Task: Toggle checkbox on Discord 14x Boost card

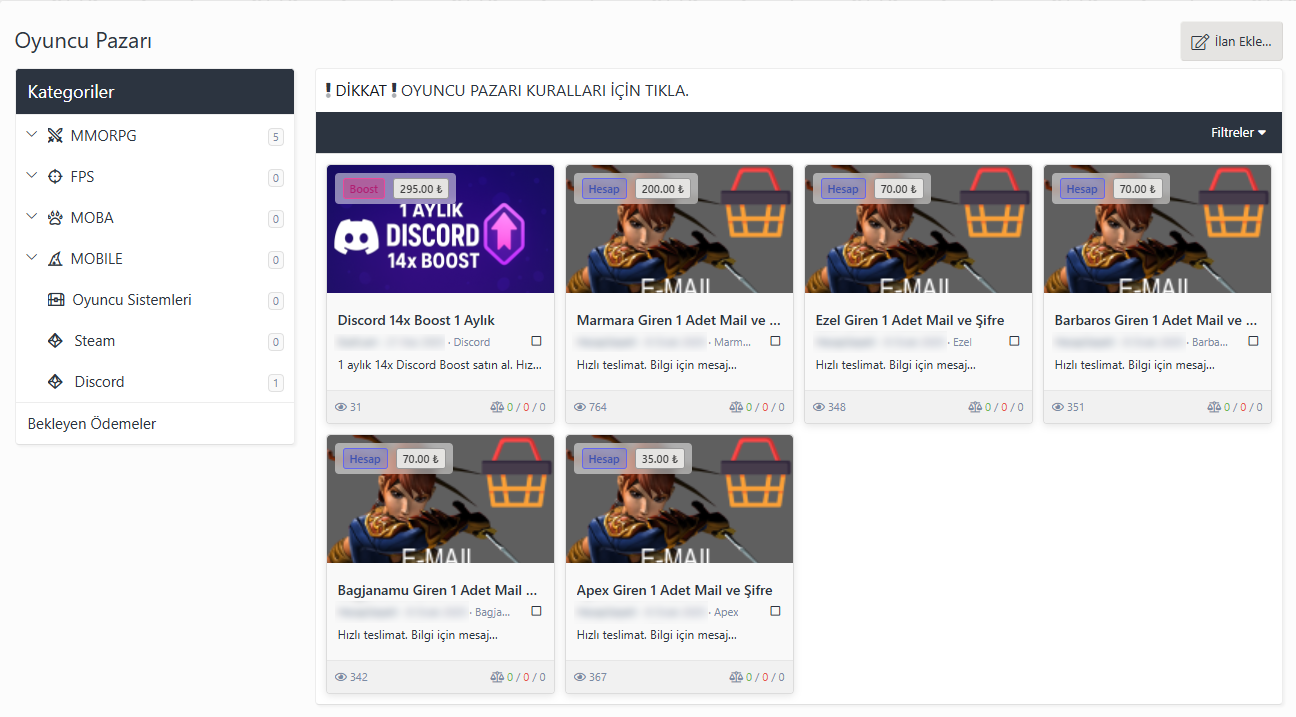Action: [536, 341]
